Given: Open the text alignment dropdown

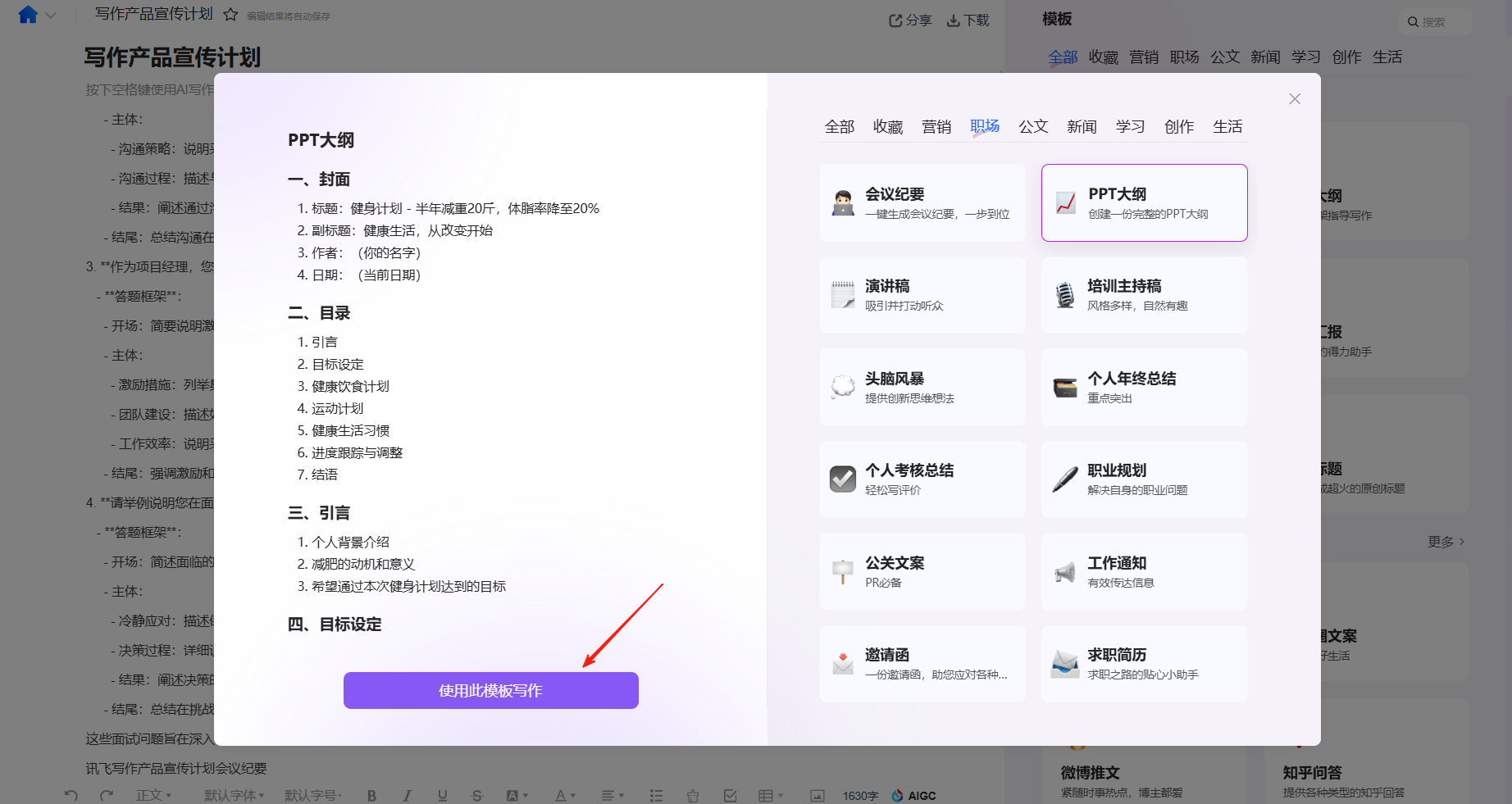Looking at the screenshot, I should [x=613, y=795].
